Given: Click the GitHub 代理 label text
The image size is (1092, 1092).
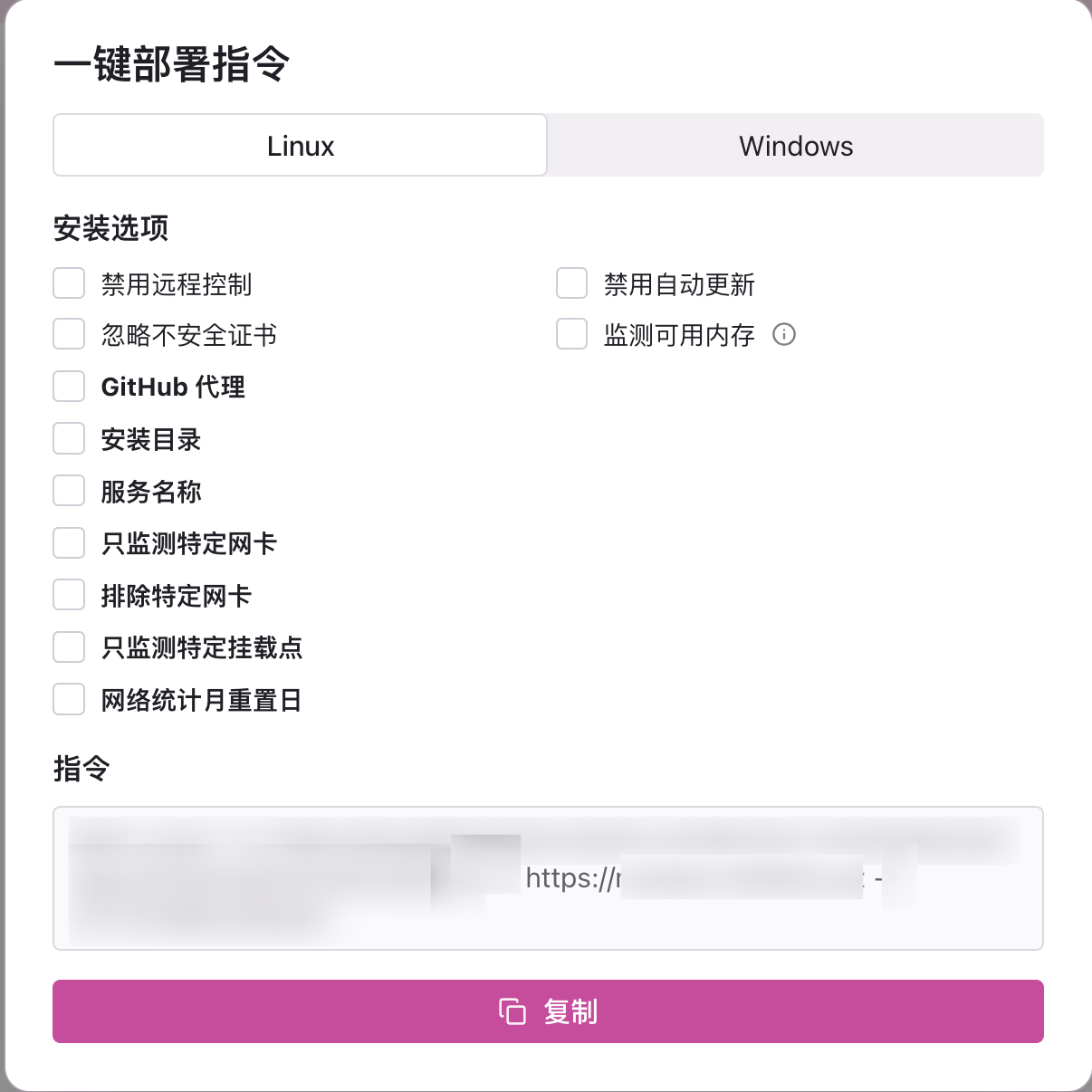Looking at the screenshot, I should (x=173, y=388).
